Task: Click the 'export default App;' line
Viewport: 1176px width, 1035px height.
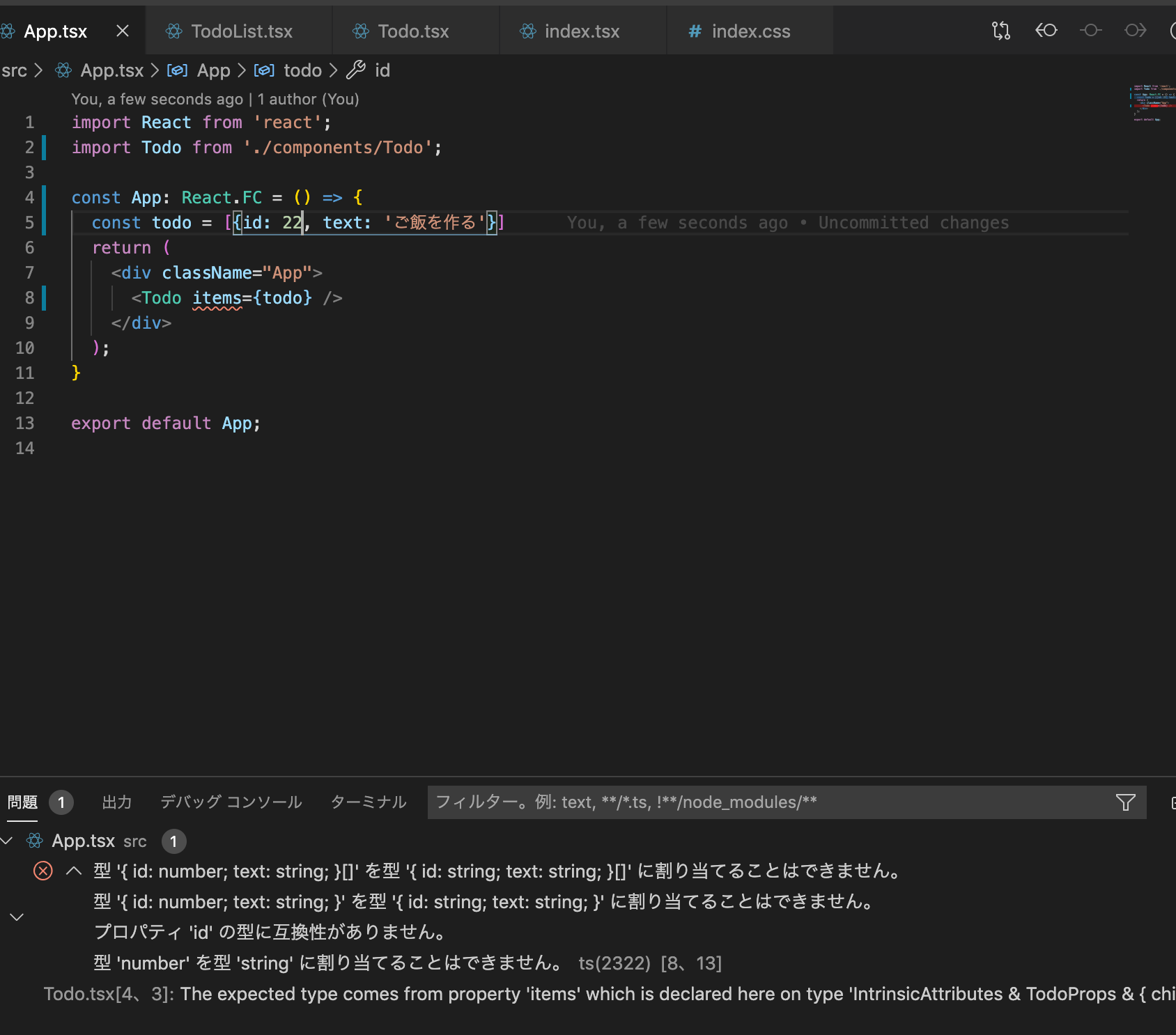Action: coord(166,423)
